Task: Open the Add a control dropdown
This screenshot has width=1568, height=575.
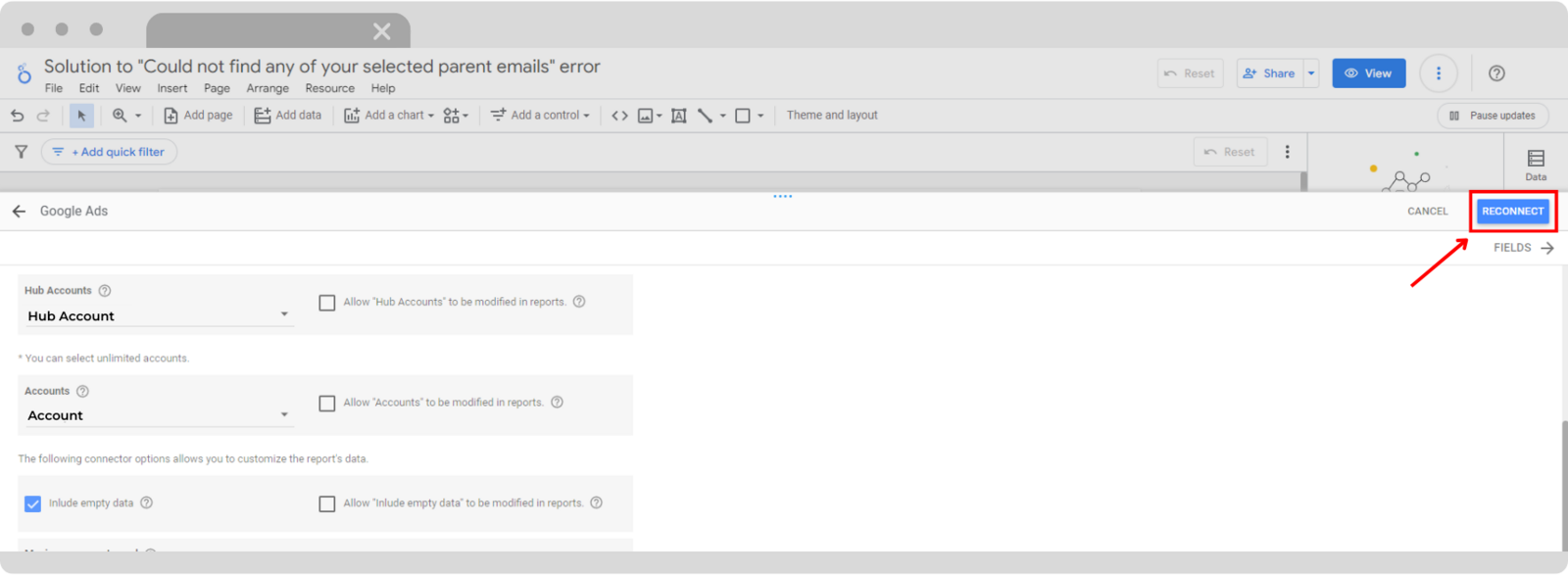Action: [540, 116]
